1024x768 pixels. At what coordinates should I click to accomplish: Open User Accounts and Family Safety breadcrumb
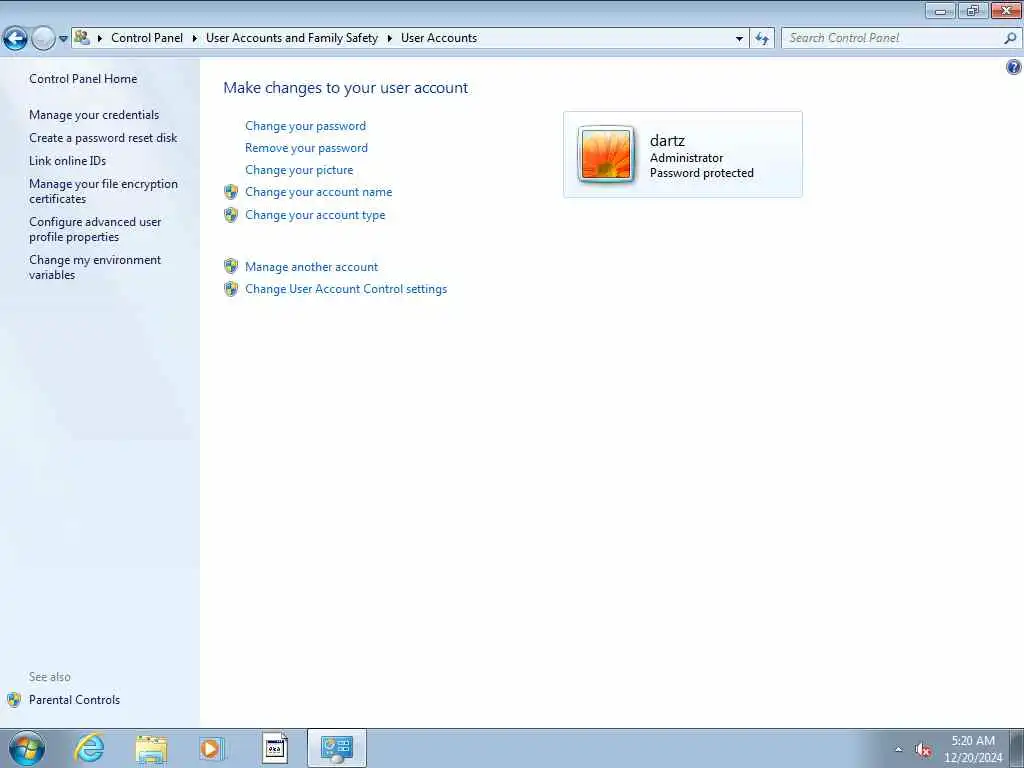click(x=292, y=38)
